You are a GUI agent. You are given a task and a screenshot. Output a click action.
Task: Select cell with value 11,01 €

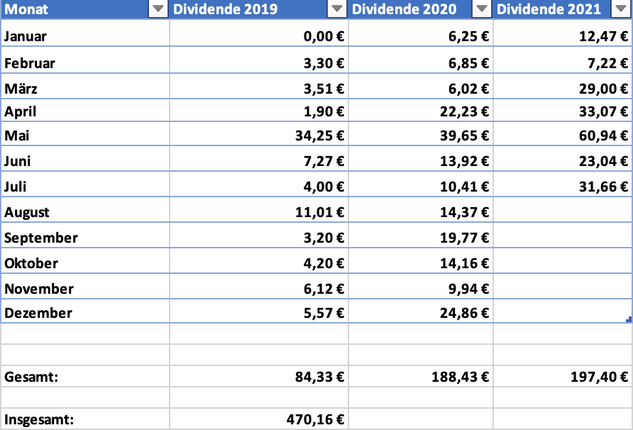click(x=259, y=210)
